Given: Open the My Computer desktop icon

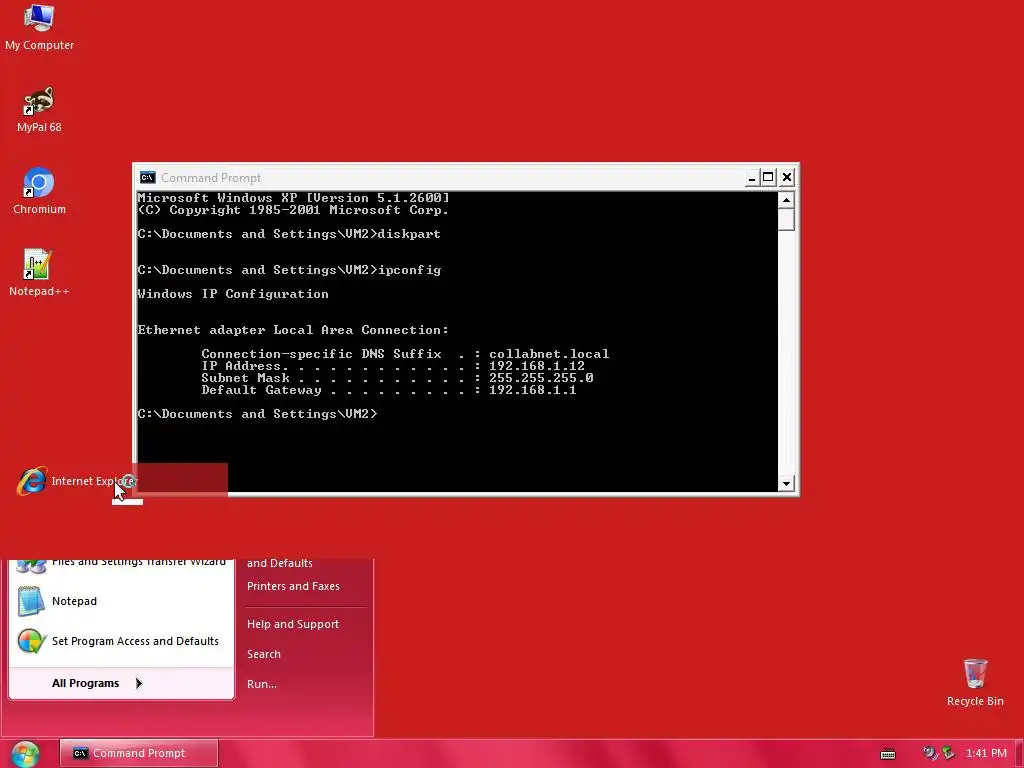Looking at the screenshot, I should point(39,27).
